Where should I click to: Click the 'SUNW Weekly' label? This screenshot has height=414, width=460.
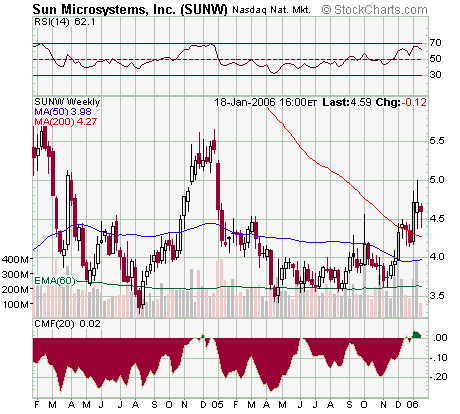tap(67, 102)
